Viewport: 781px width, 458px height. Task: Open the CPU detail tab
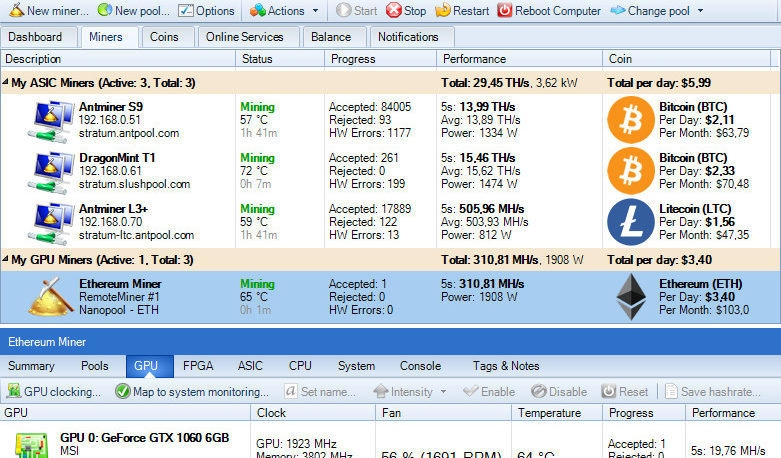[300, 366]
